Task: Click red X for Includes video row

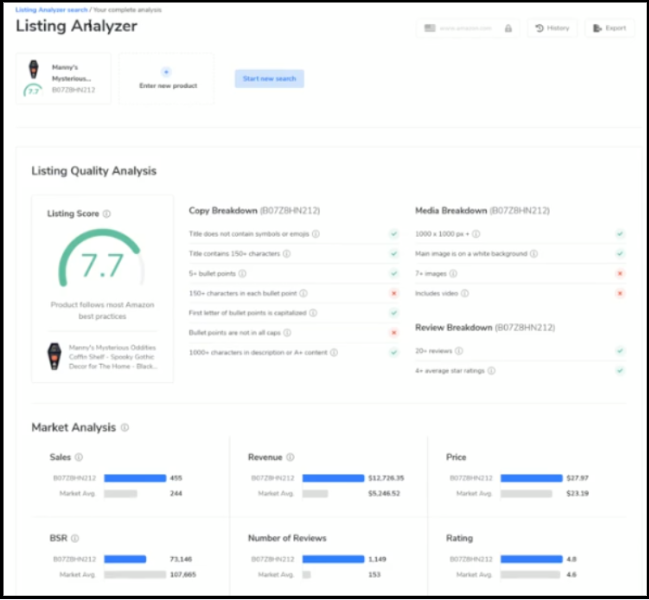Action: 620,293
